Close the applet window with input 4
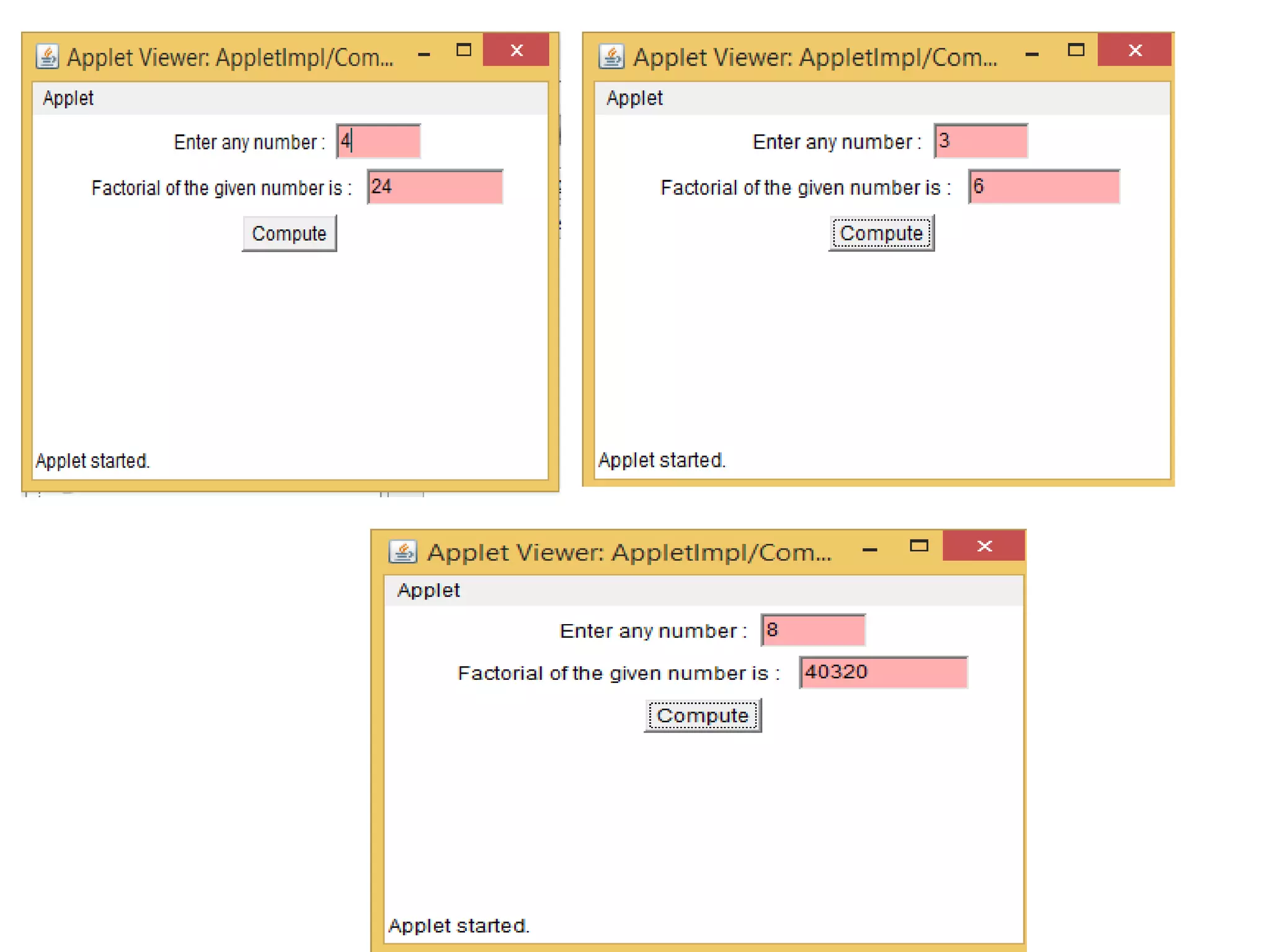1270x952 pixels. (516, 50)
